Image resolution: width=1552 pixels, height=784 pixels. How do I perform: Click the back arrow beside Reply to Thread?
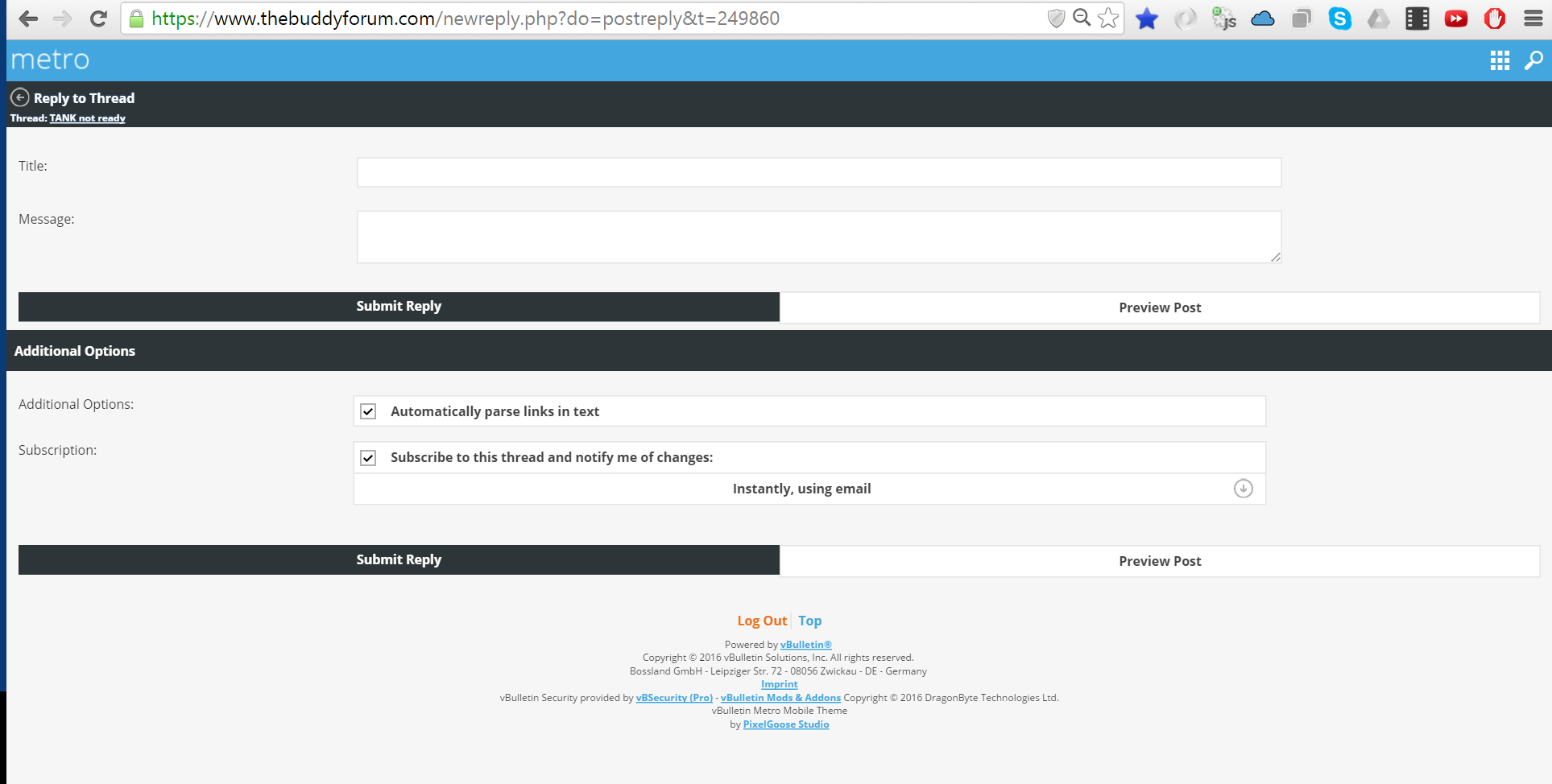click(x=20, y=97)
